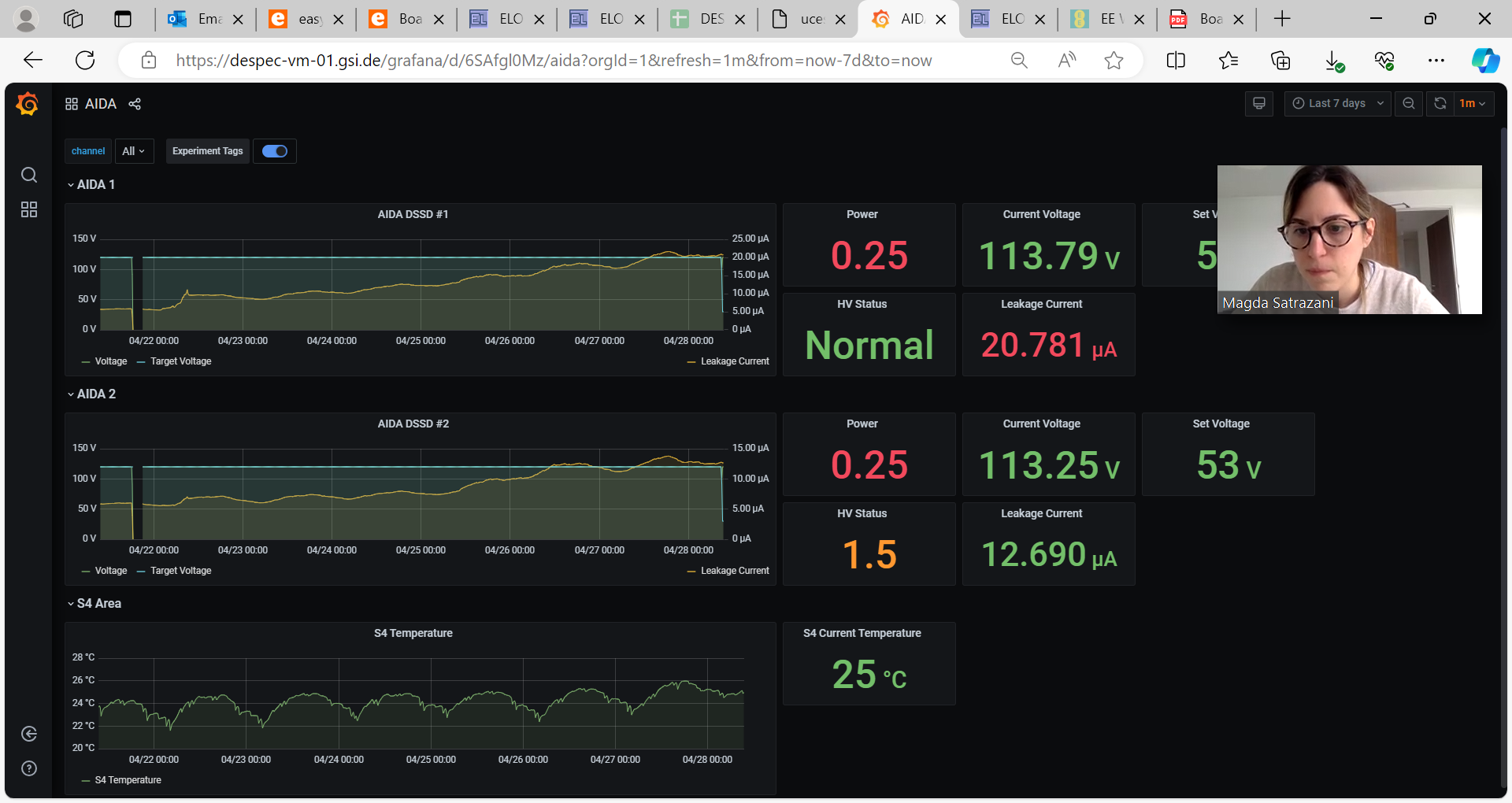The image size is (1512, 803).
Task: Open the help icon in sidebar
Action: [x=29, y=768]
